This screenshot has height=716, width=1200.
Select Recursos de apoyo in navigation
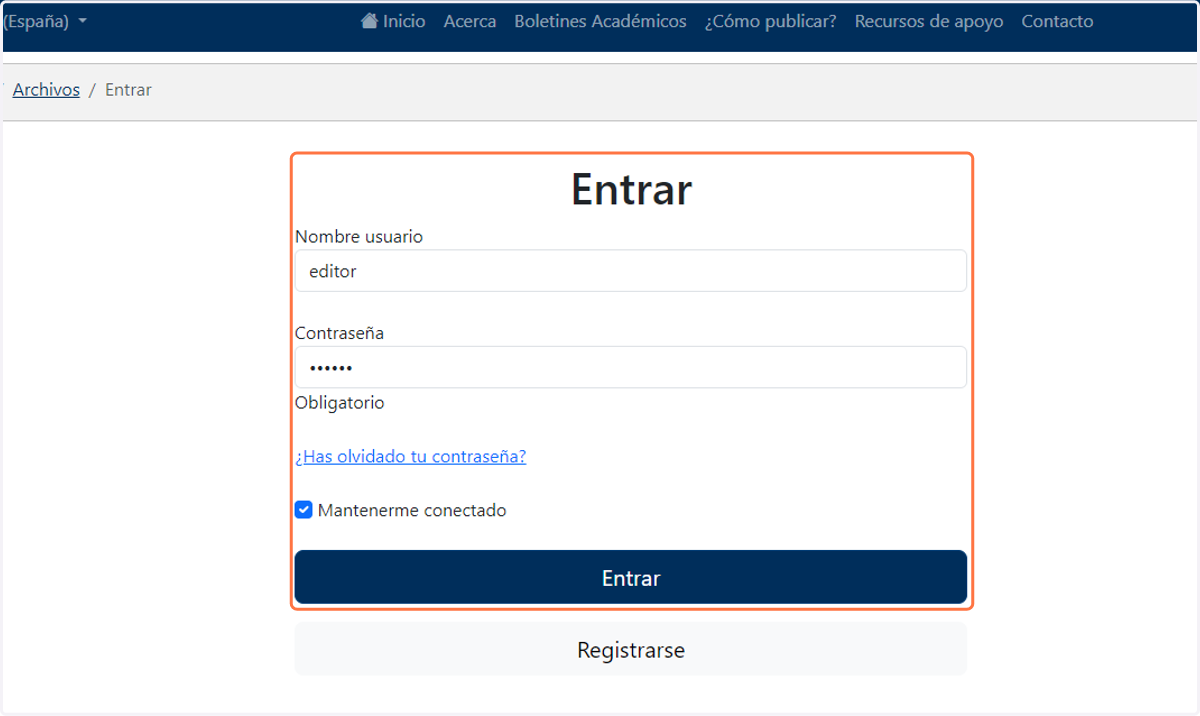click(x=929, y=21)
